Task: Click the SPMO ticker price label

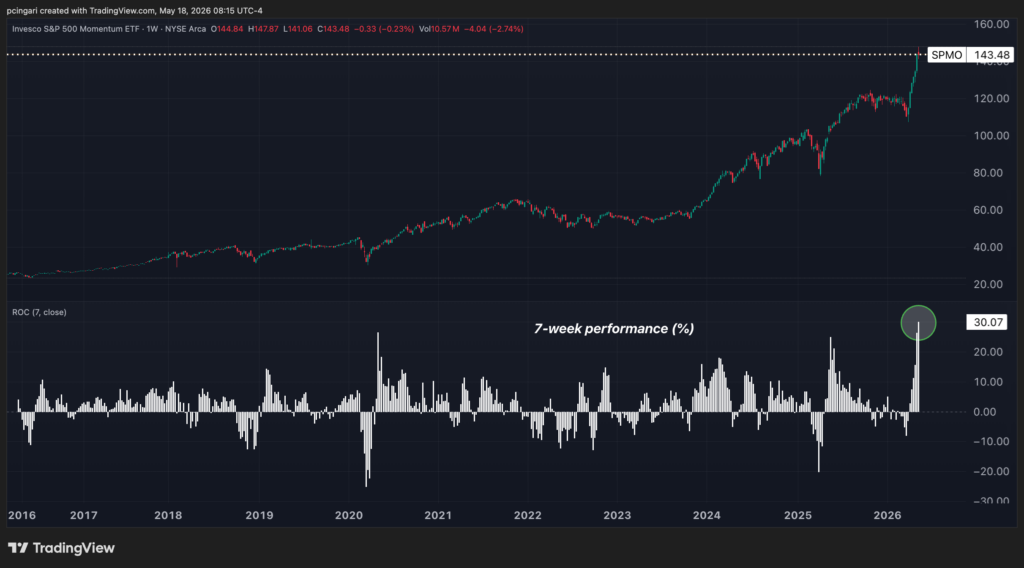Action: click(946, 55)
